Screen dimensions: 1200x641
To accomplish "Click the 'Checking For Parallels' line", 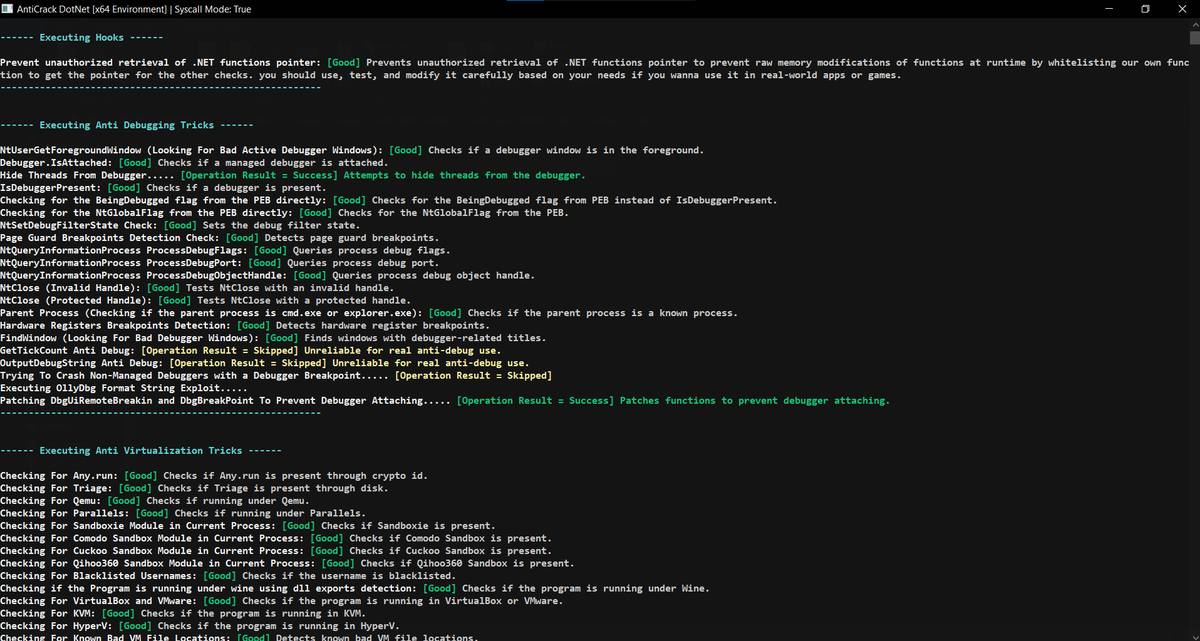I will [x=185, y=513].
